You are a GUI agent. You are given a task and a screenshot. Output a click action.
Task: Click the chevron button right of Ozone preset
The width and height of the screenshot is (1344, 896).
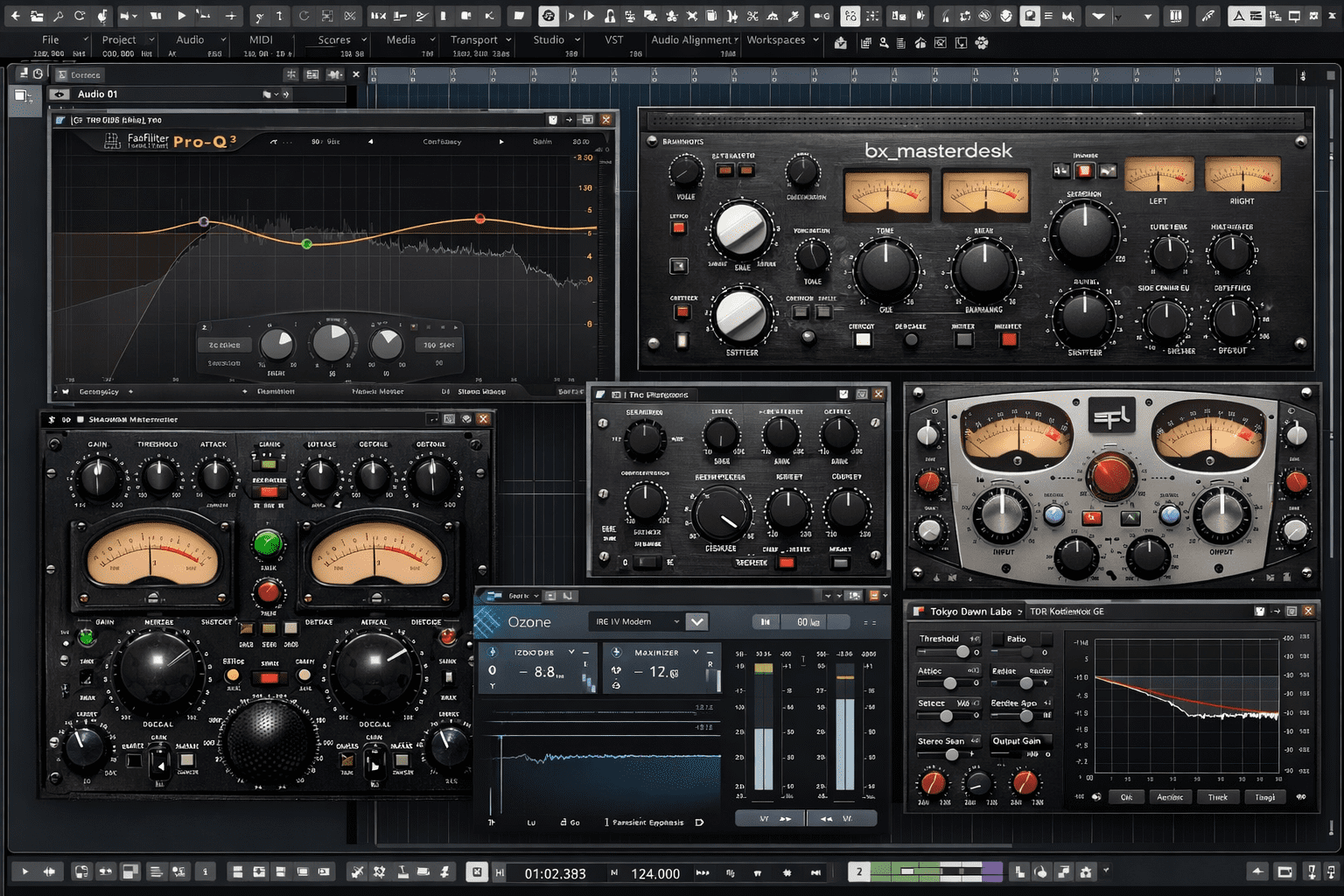click(696, 621)
